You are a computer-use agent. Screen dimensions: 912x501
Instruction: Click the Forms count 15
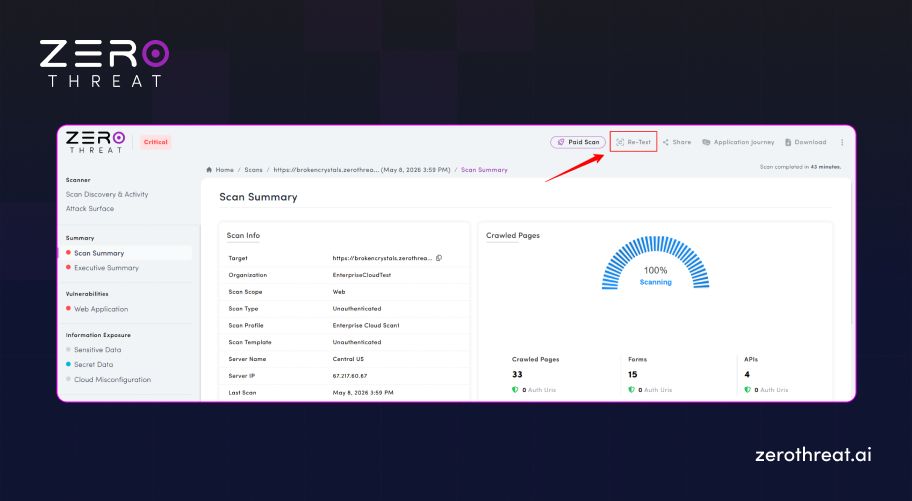click(633, 374)
